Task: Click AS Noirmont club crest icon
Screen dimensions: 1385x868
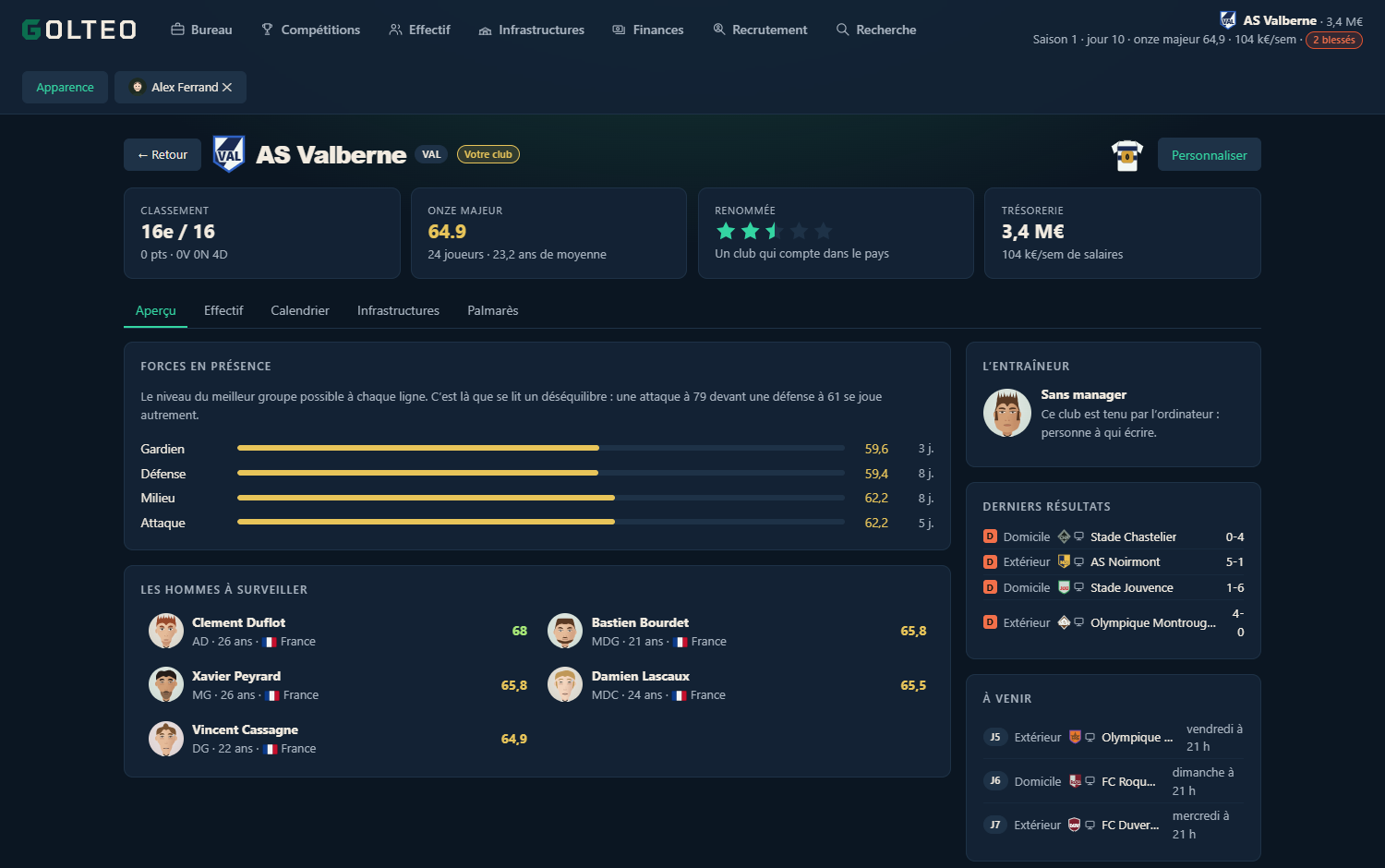Action: coord(1064,561)
